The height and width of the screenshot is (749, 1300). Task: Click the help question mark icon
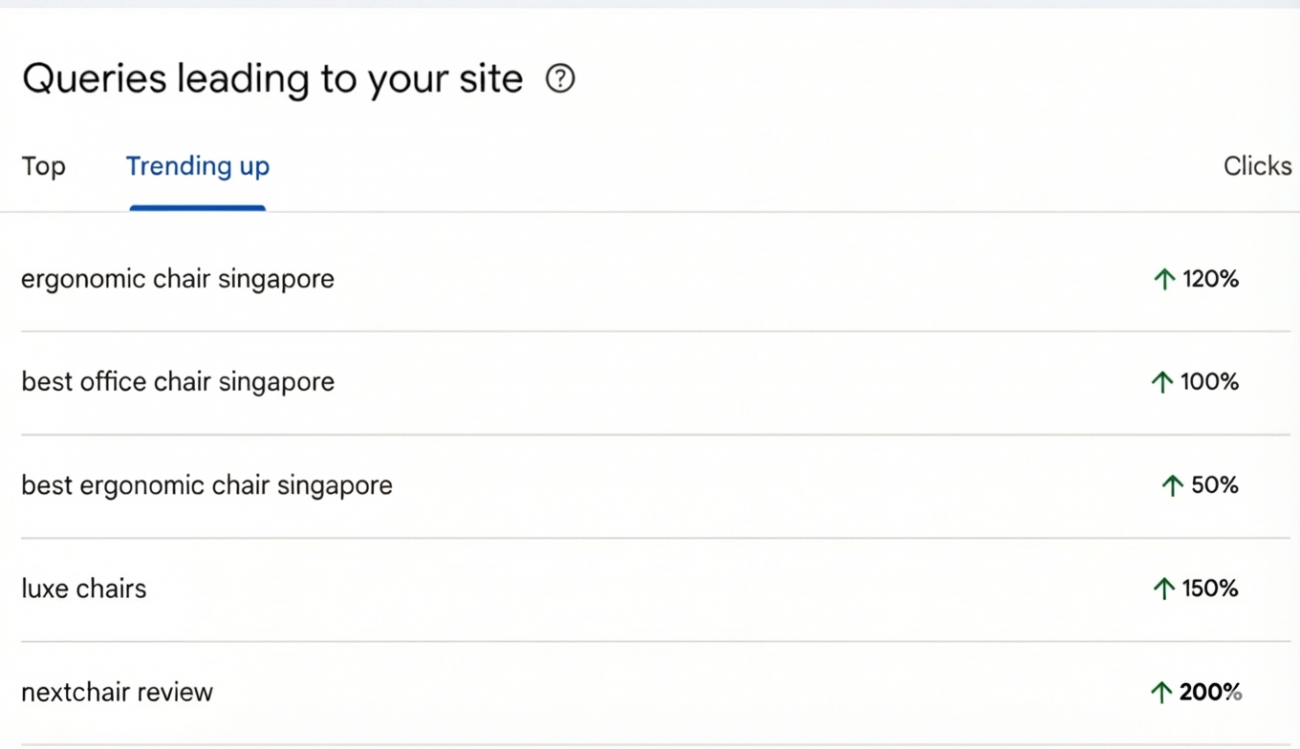(x=560, y=78)
